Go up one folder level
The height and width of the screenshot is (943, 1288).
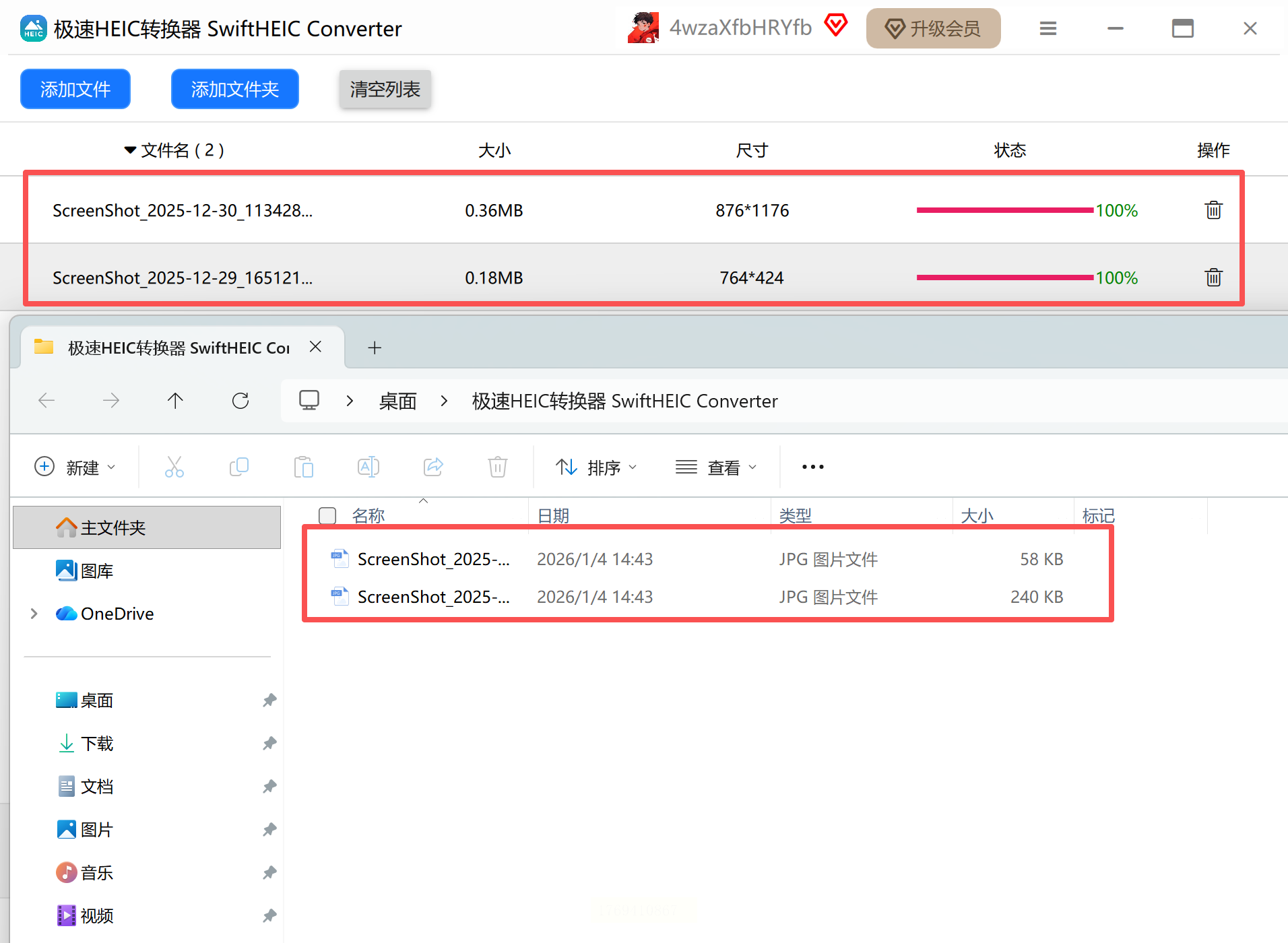pos(175,401)
